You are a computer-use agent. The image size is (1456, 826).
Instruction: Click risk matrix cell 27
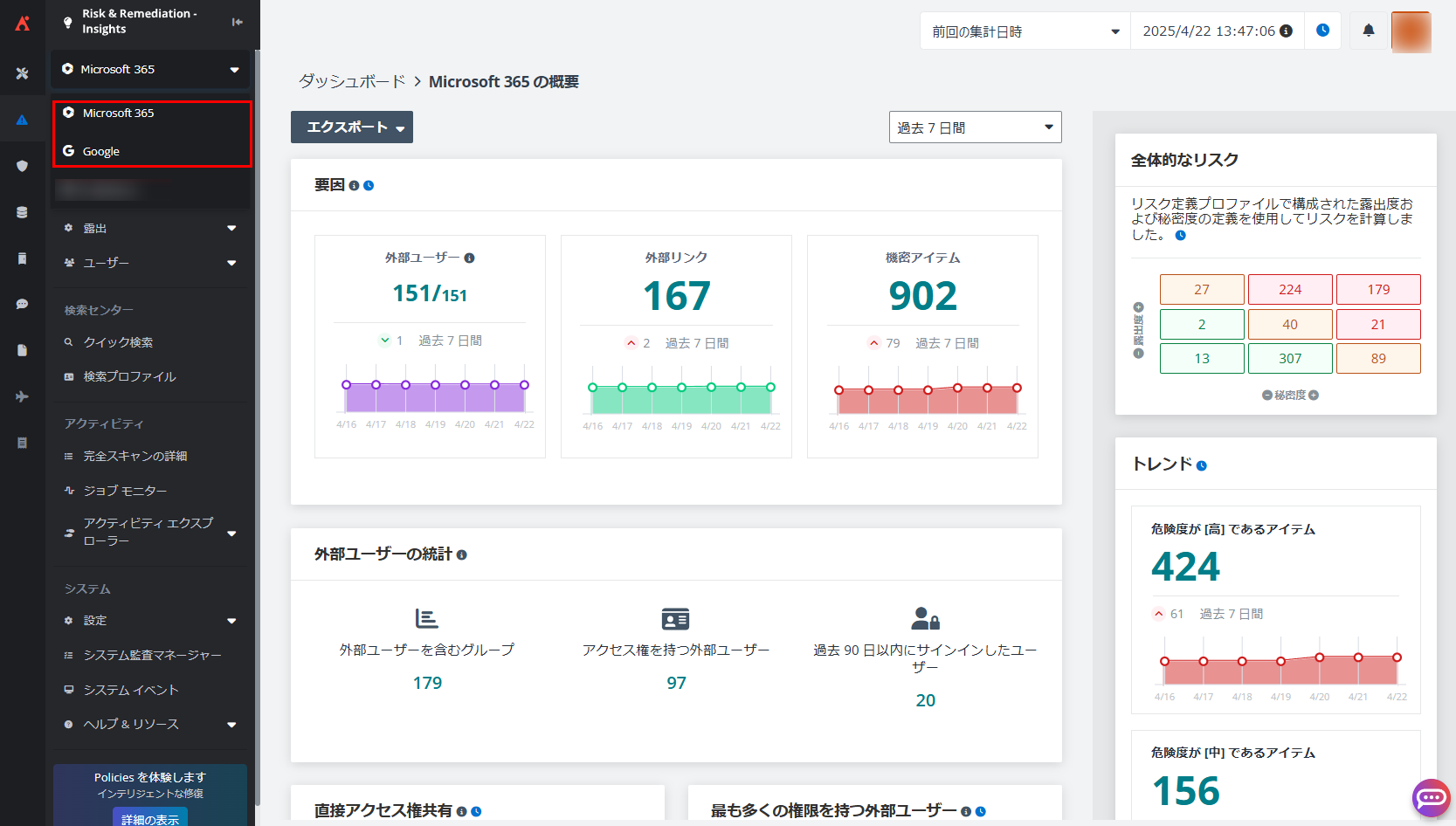click(1202, 290)
